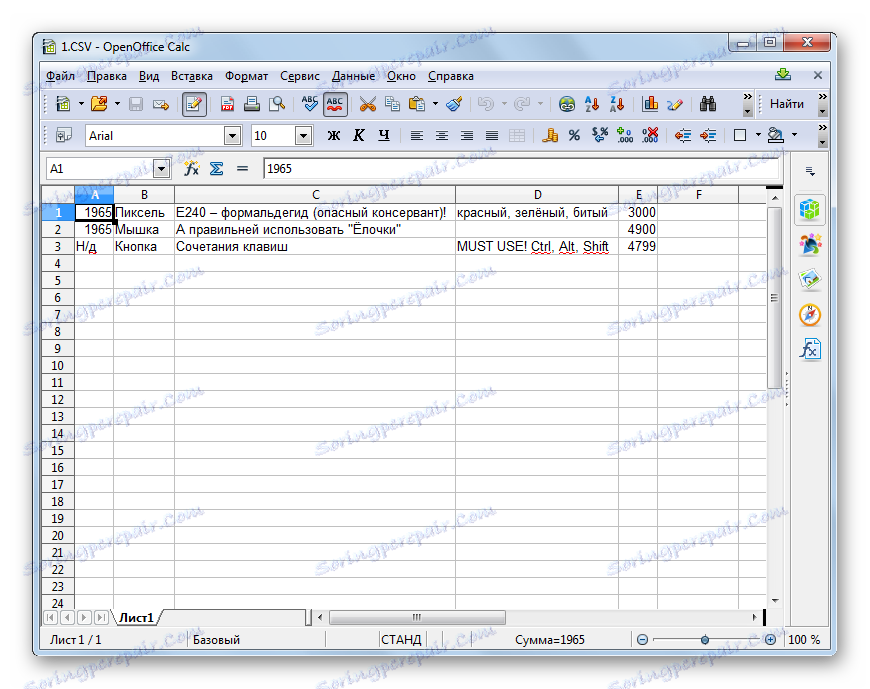870x689 pixels.
Task: Increase indent icon
Action: [x=708, y=135]
